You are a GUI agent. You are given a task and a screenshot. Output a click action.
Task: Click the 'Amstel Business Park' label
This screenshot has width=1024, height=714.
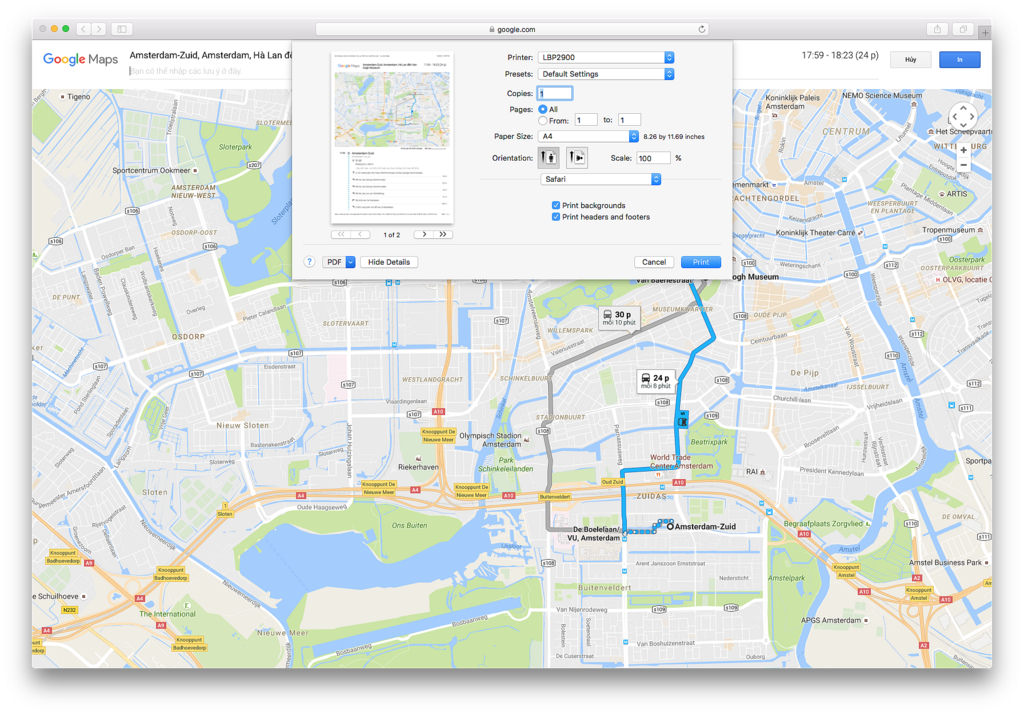945,562
